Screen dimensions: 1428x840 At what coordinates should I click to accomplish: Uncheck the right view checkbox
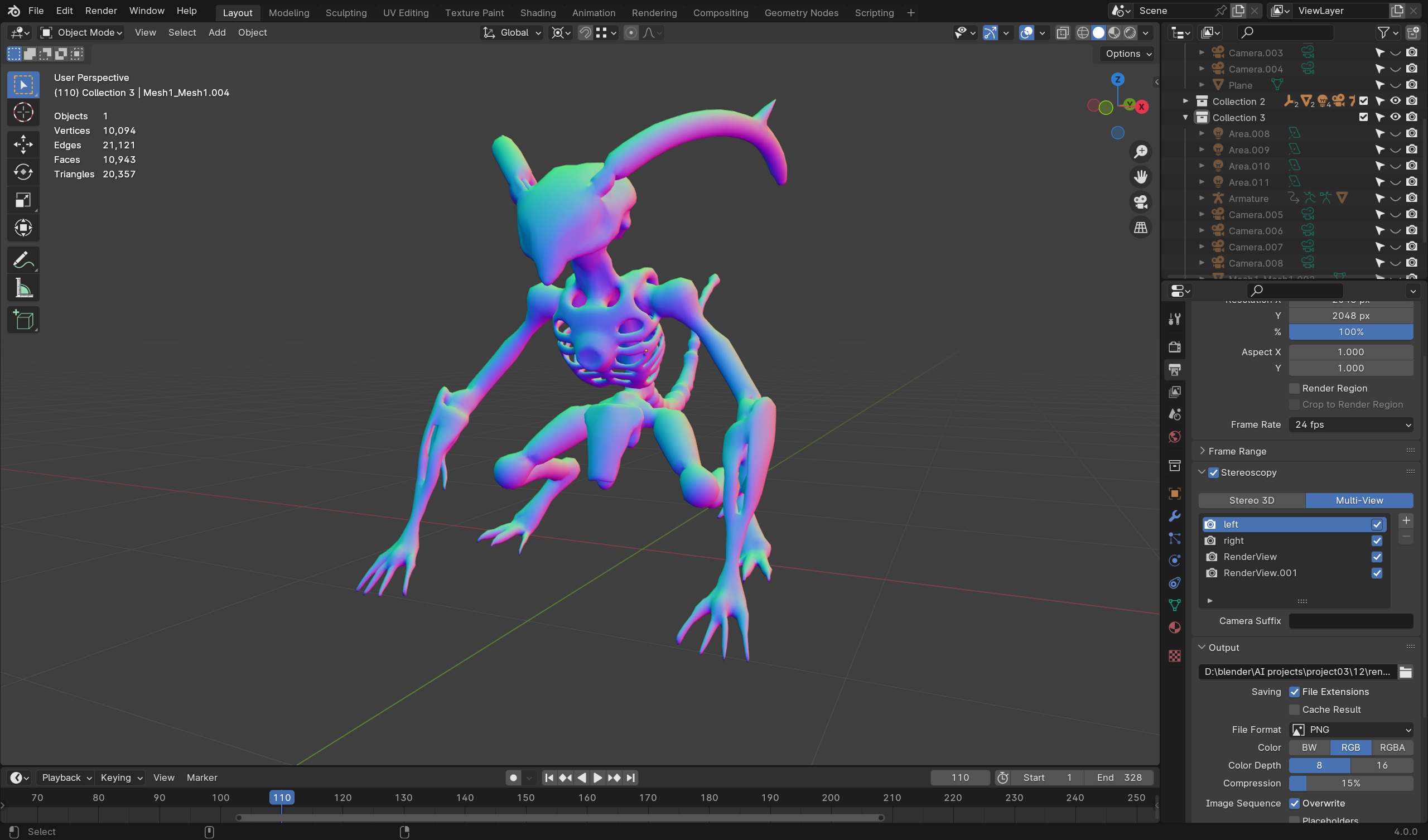click(x=1377, y=540)
